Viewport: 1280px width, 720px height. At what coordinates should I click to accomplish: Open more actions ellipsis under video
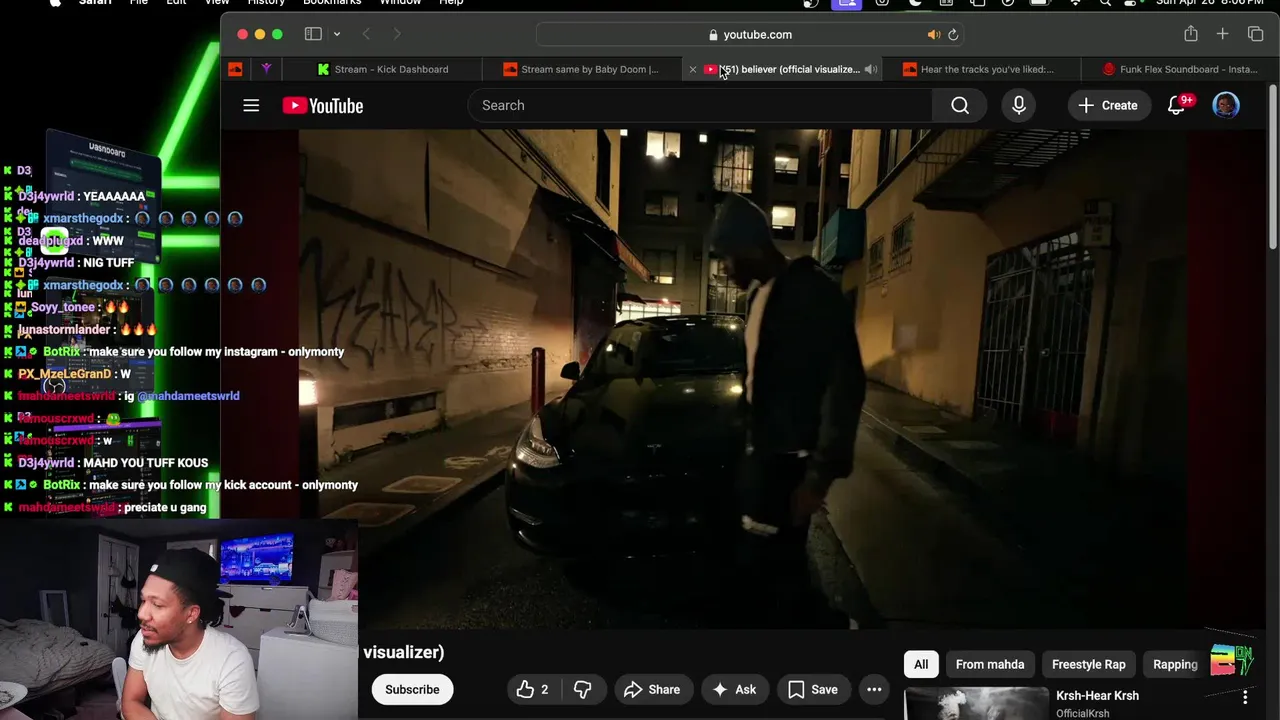click(874, 689)
